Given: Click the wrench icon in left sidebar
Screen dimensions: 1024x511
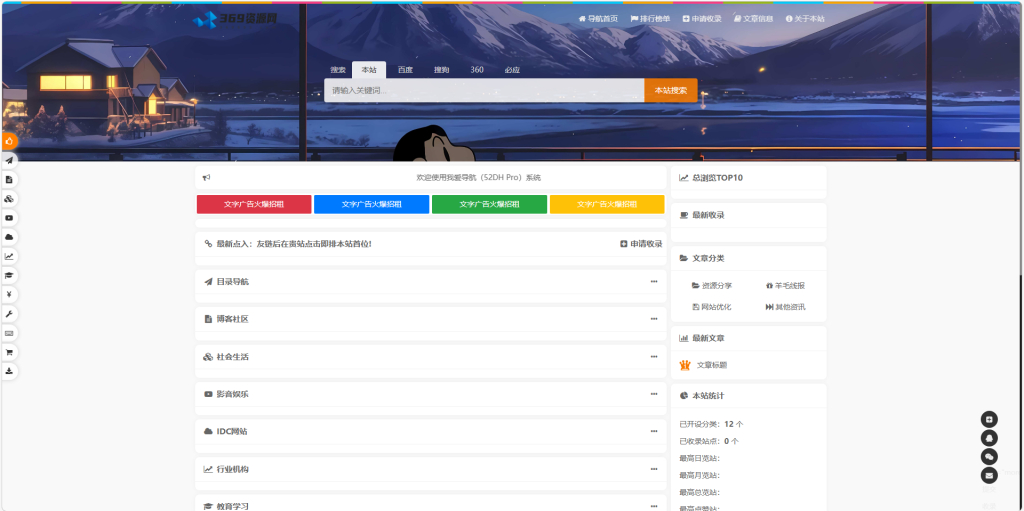Looking at the screenshot, I should point(9,314).
